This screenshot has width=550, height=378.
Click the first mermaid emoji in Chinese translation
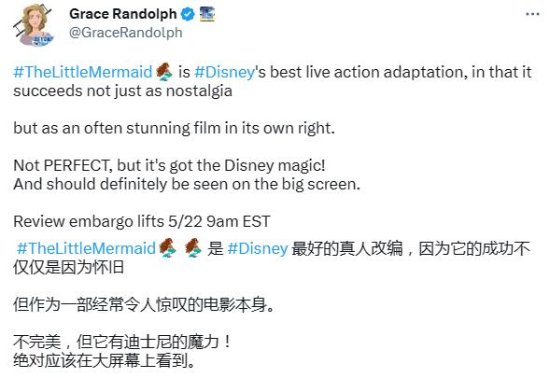[168, 248]
